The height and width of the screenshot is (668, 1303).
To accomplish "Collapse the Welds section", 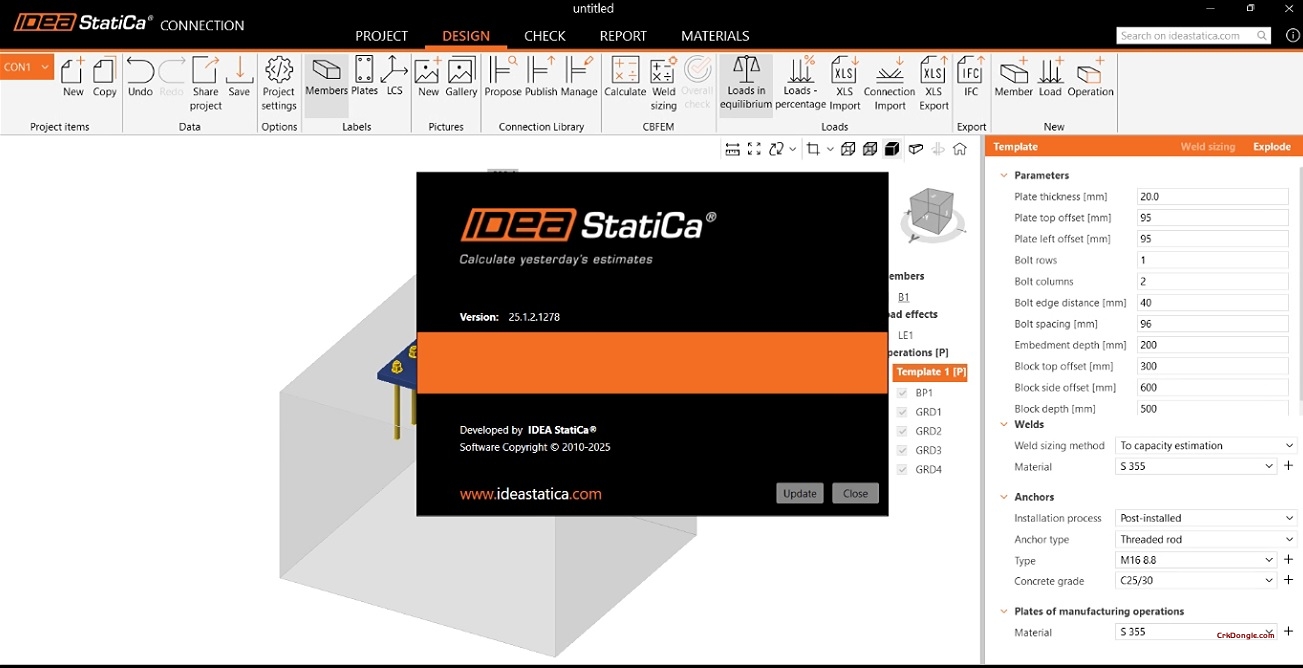I will click(1004, 425).
